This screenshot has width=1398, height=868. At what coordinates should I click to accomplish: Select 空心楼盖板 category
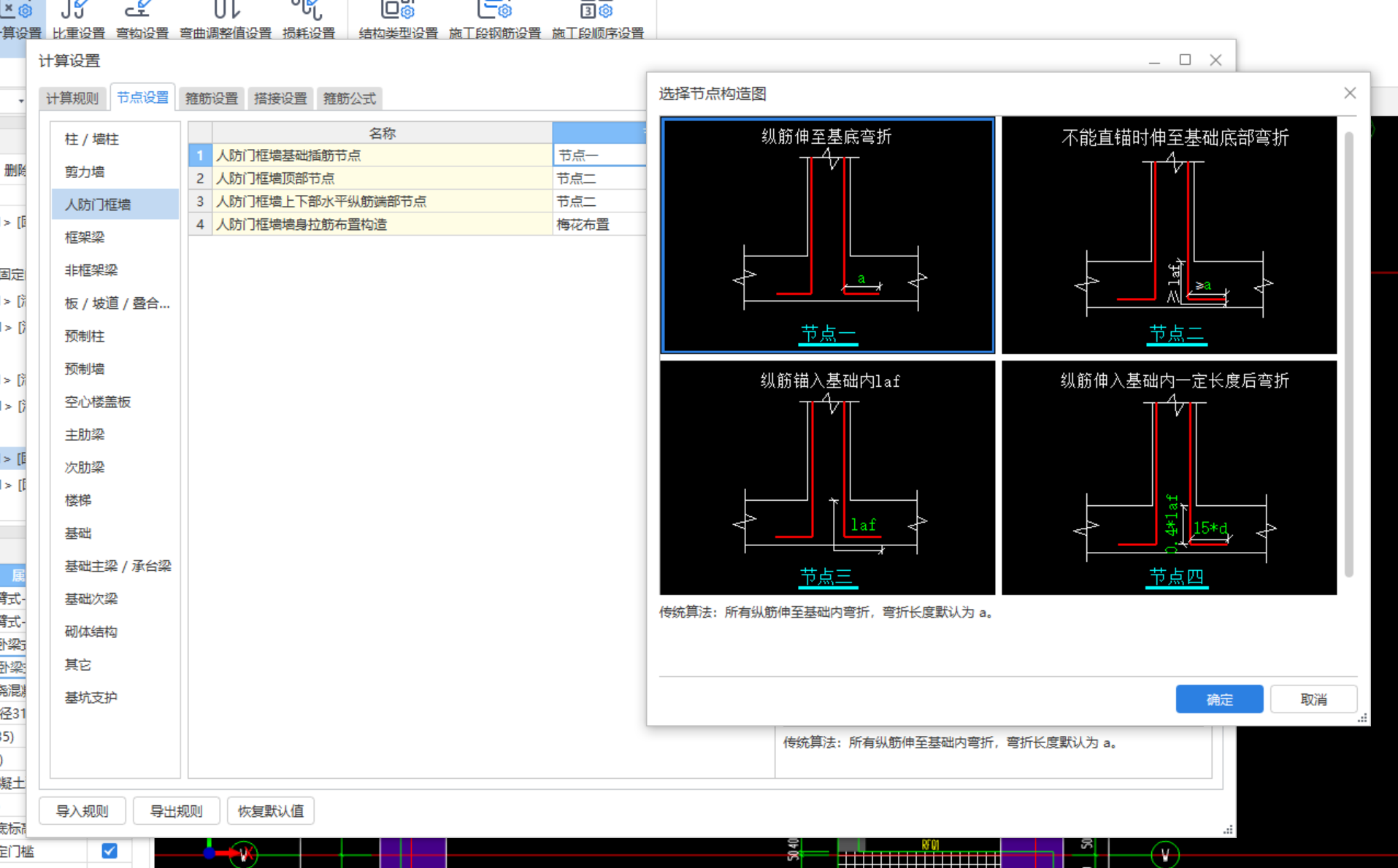tap(115, 402)
